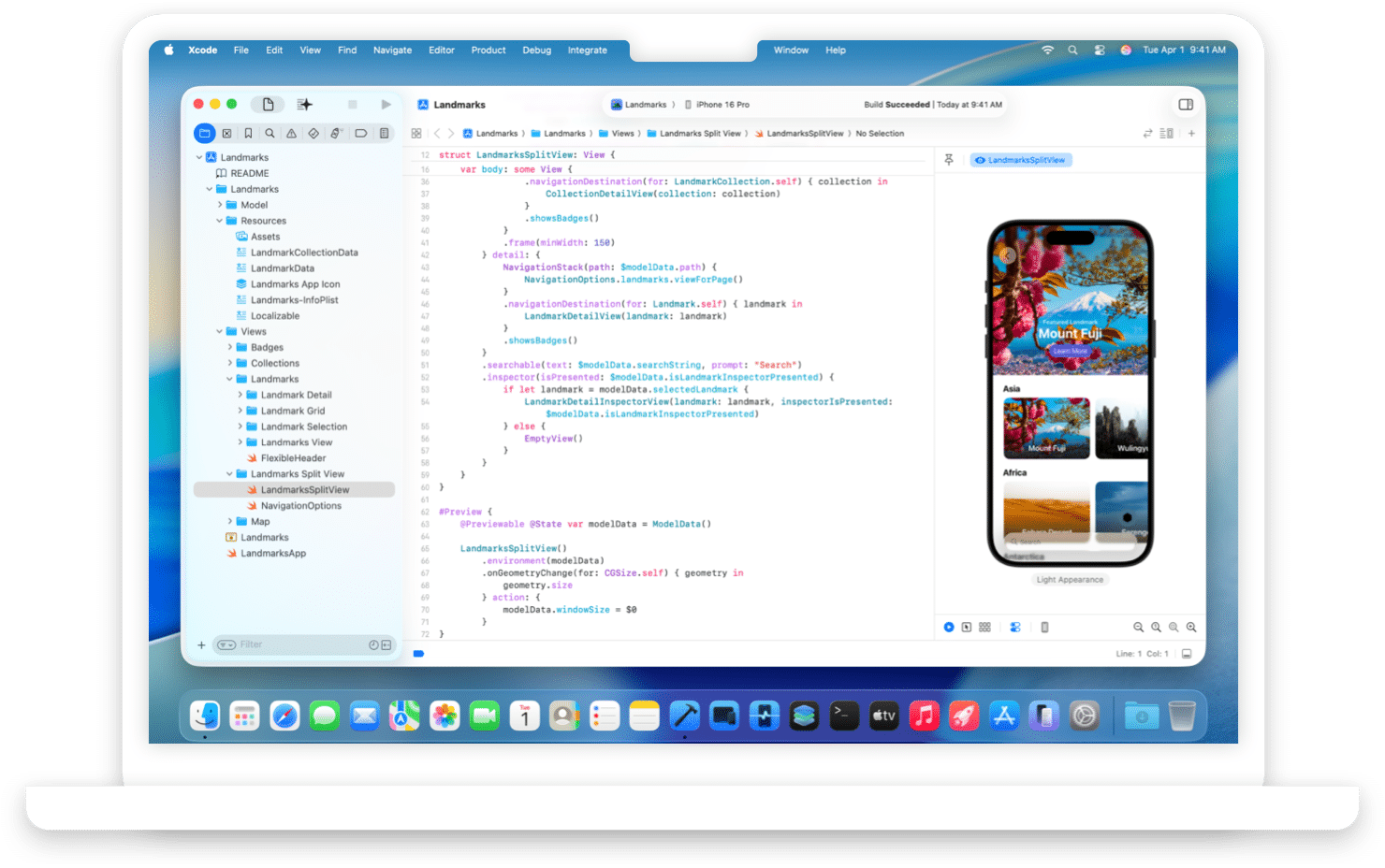Zoom in the preview canvas
Image resolution: width=1385 pixels, height=868 pixels.
1191,628
